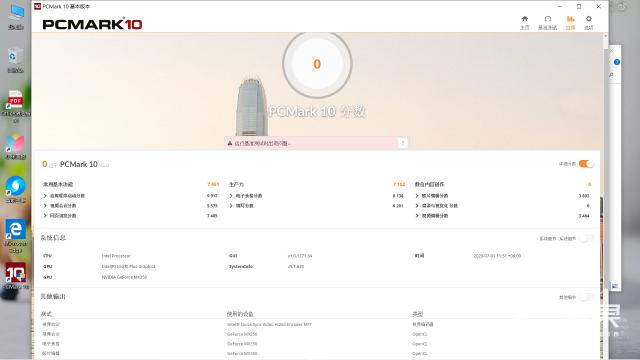Click the Quick Sync Video H.264 Encoder entry
The width and height of the screenshot is (640, 360).
click(269, 324)
